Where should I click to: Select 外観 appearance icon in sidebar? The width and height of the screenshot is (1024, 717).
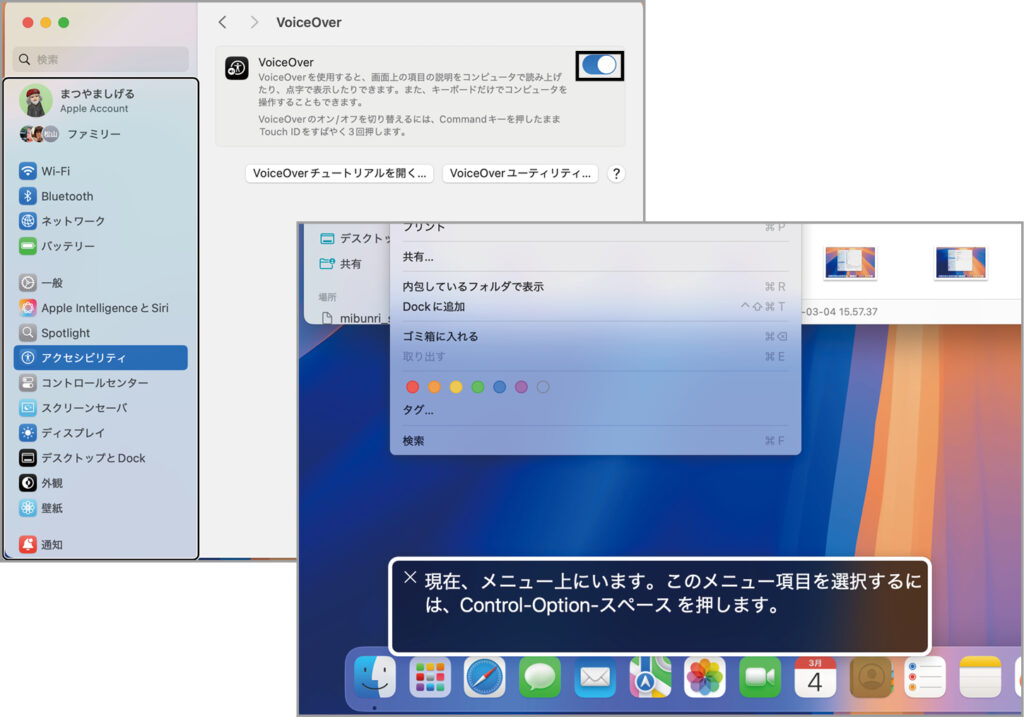pyautogui.click(x=27, y=483)
